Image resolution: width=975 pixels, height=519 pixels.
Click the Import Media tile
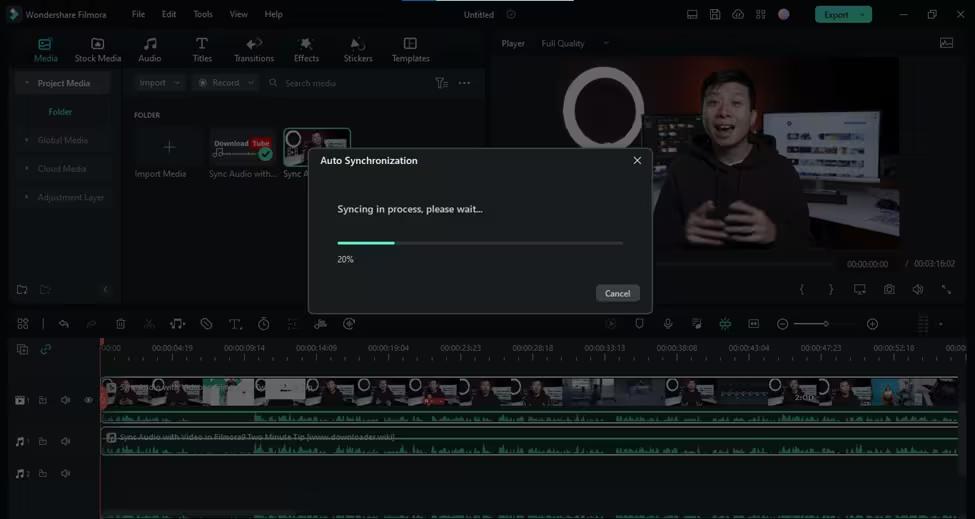click(x=169, y=147)
